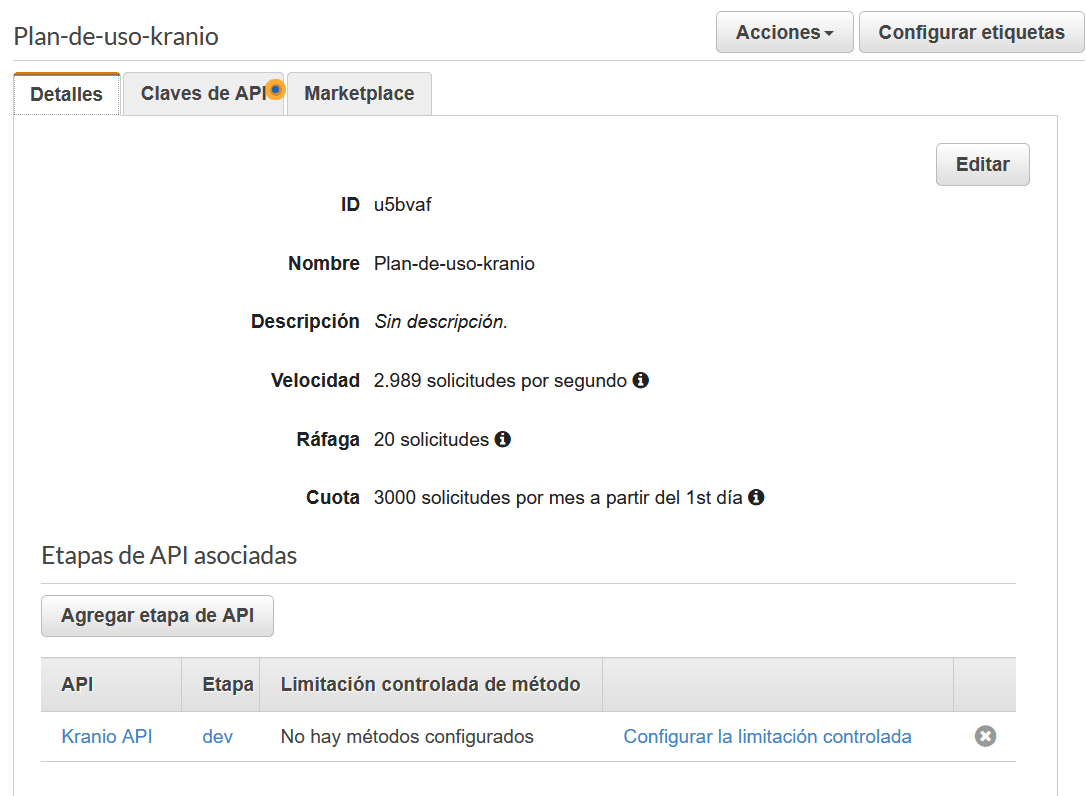Click Limitación controlada de método column header
The image size is (1086, 796).
(x=430, y=685)
